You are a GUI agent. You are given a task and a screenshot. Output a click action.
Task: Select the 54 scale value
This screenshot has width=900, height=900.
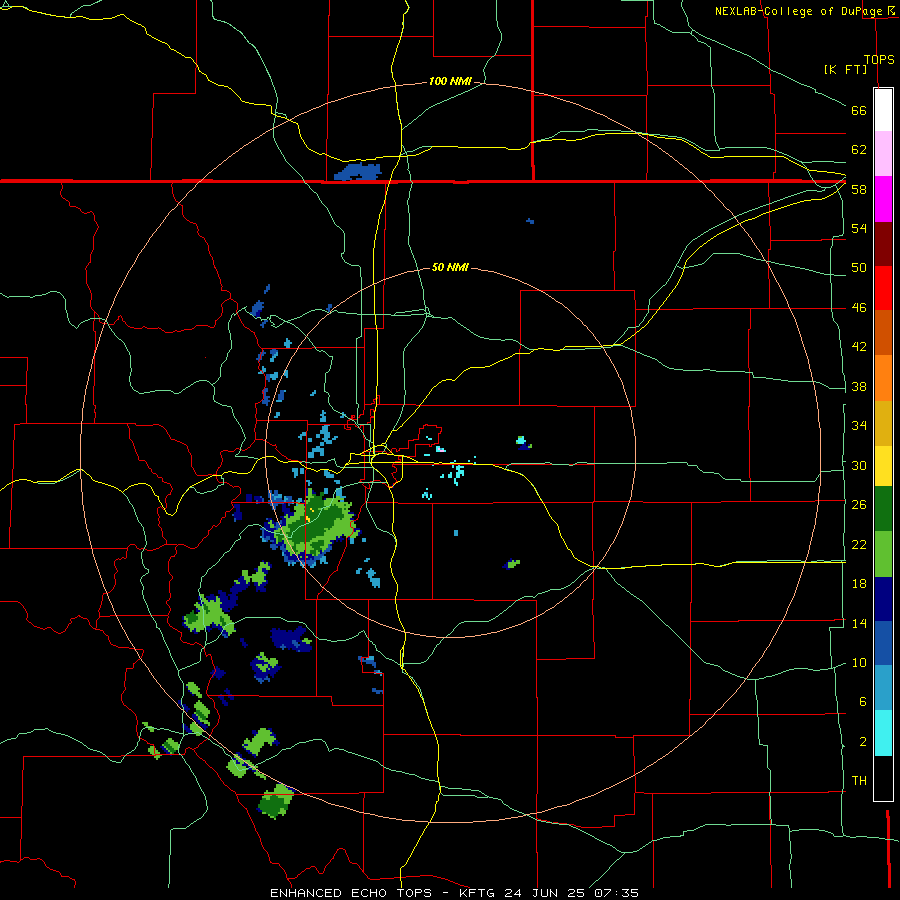coord(859,228)
